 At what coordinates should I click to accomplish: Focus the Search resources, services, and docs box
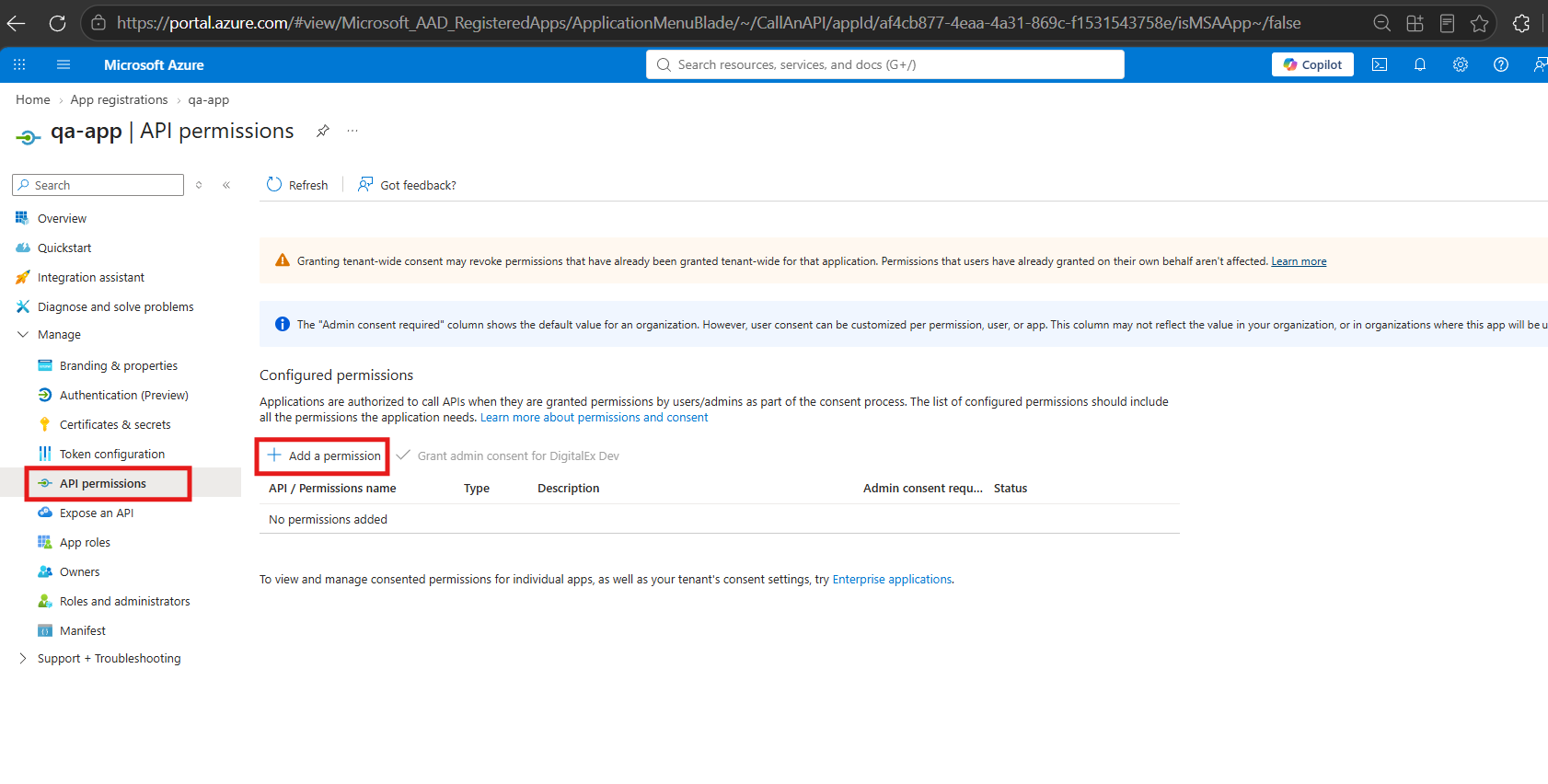click(885, 64)
